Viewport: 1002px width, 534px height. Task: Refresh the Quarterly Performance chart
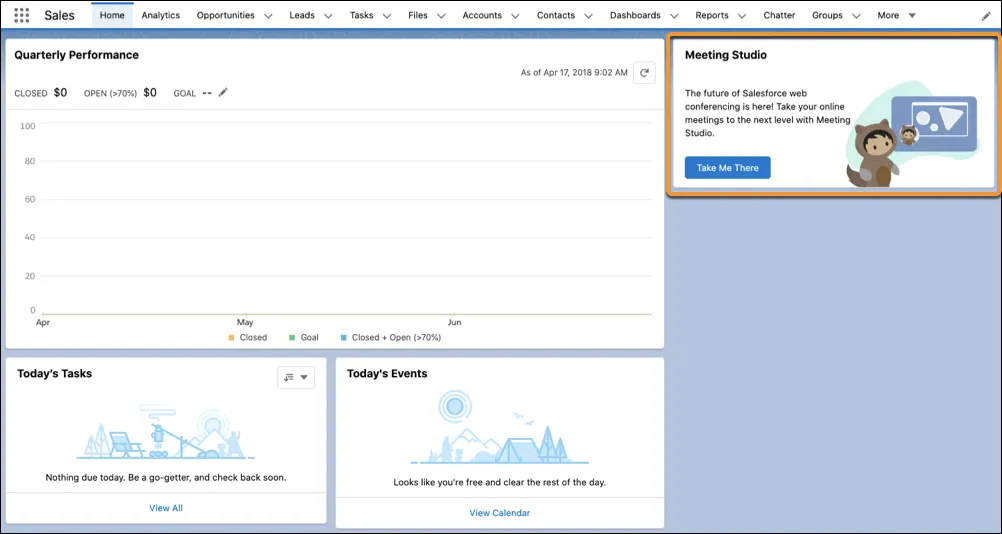tap(644, 73)
